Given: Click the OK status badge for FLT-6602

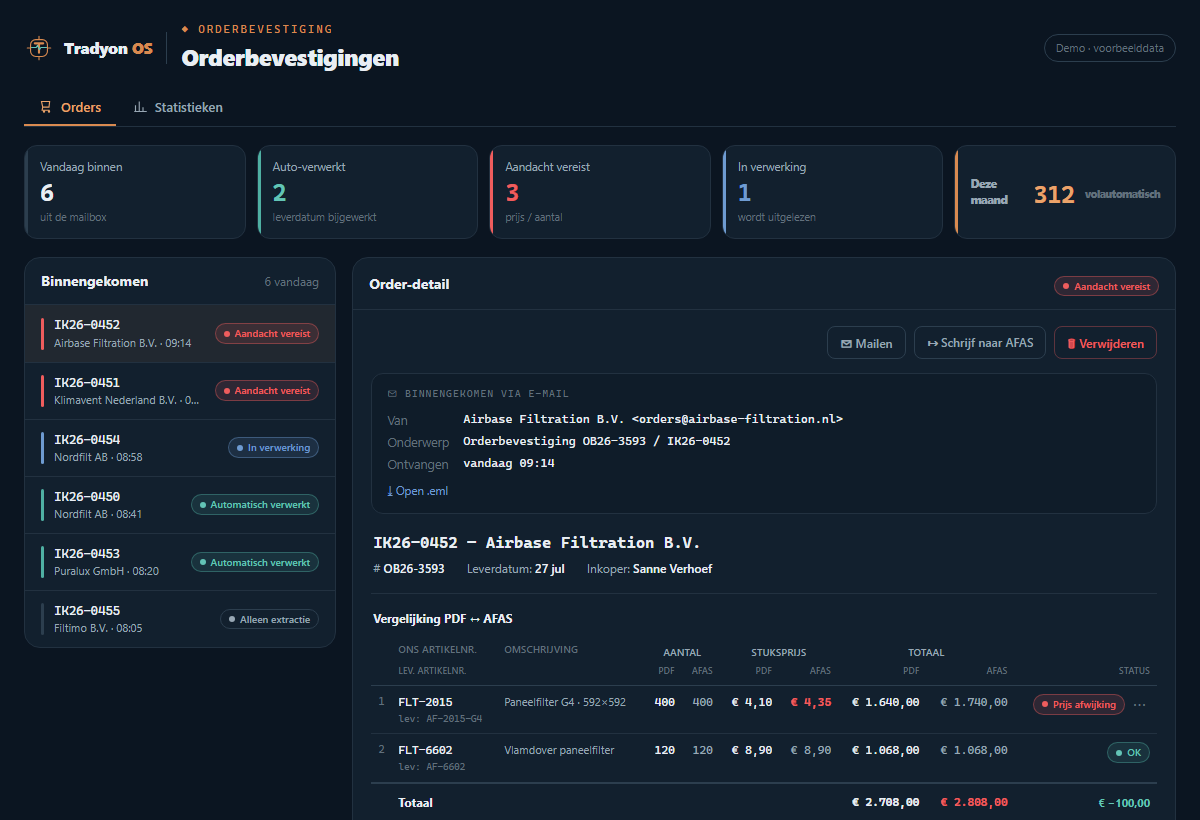Looking at the screenshot, I should click(x=1128, y=753).
